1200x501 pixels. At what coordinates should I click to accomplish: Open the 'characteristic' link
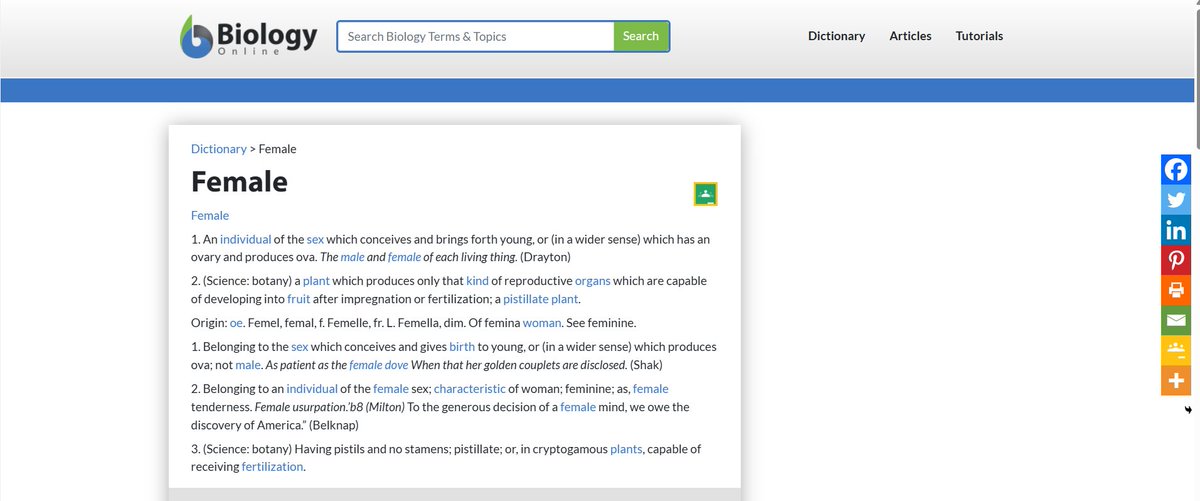(470, 389)
